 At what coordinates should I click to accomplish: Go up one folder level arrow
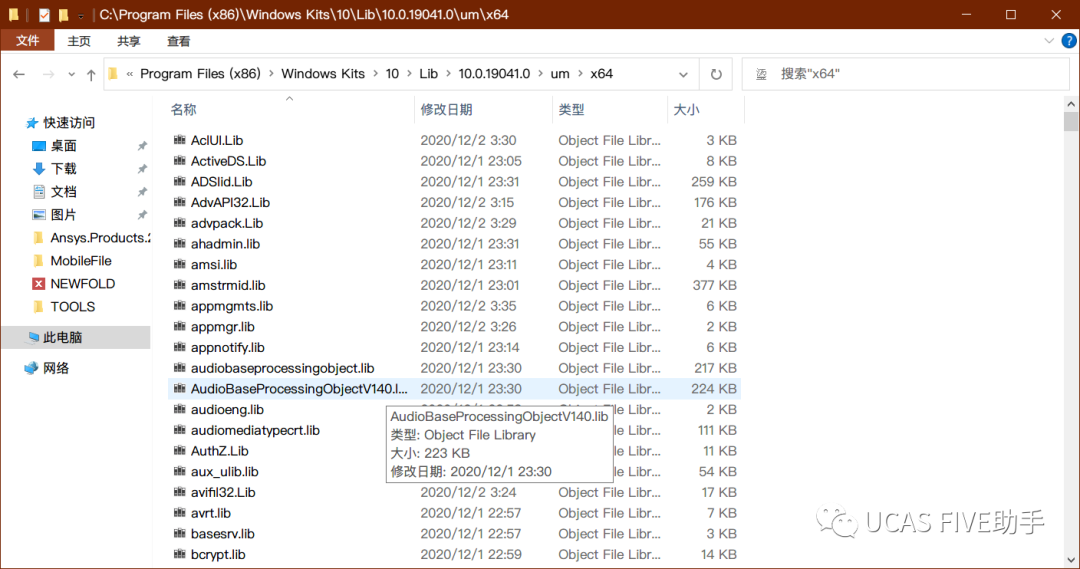91,74
